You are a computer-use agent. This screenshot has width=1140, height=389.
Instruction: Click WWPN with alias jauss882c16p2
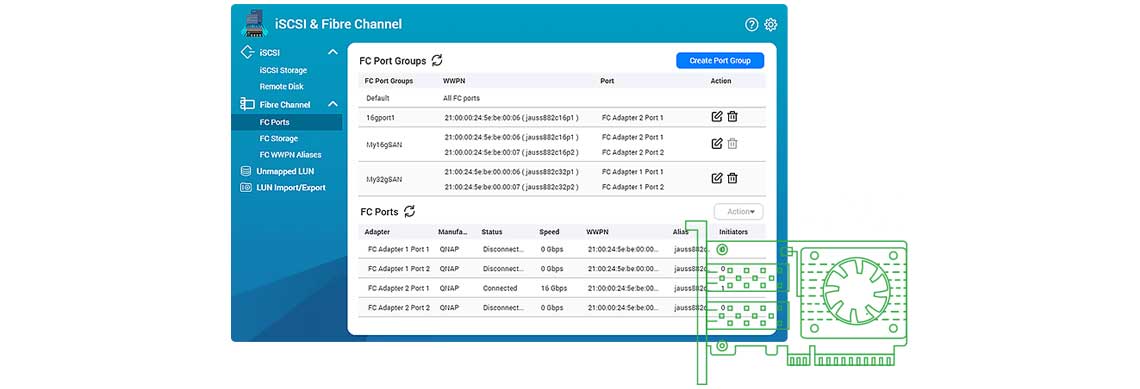(x=512, y=153)
